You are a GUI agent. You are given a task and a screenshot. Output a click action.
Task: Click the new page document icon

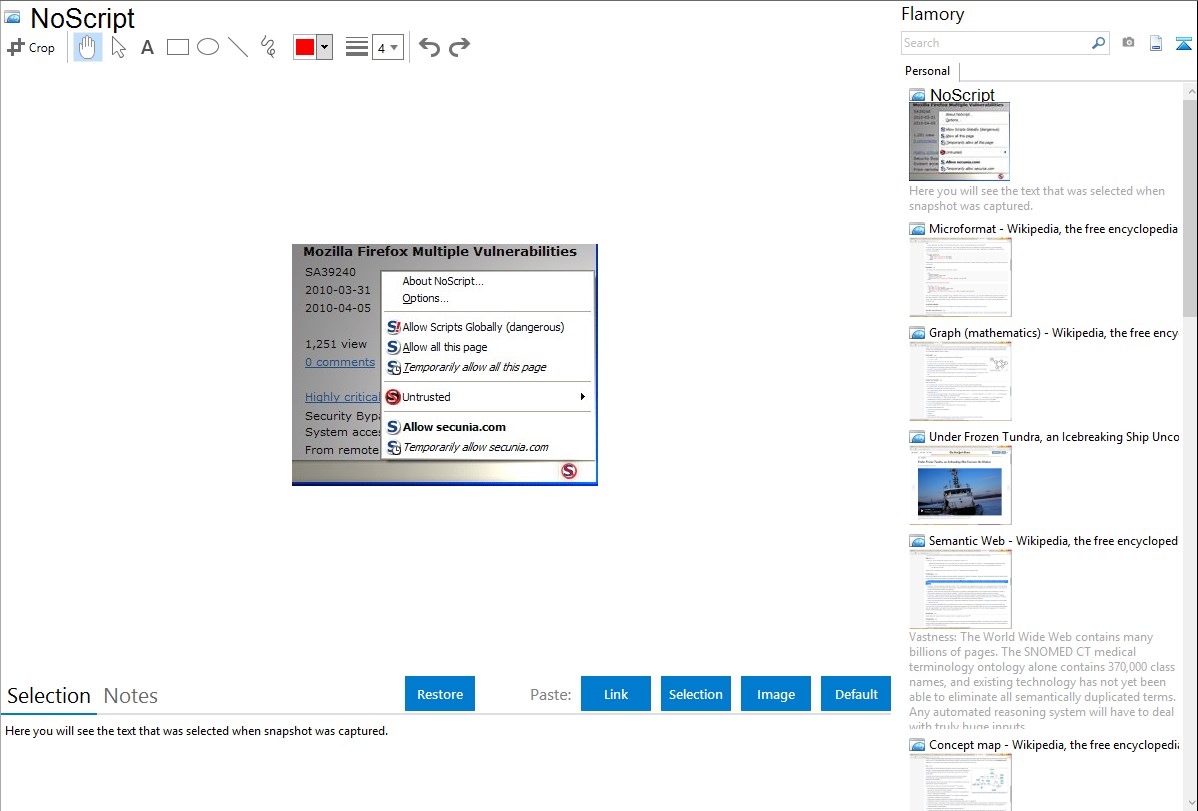click(1156, 43)
